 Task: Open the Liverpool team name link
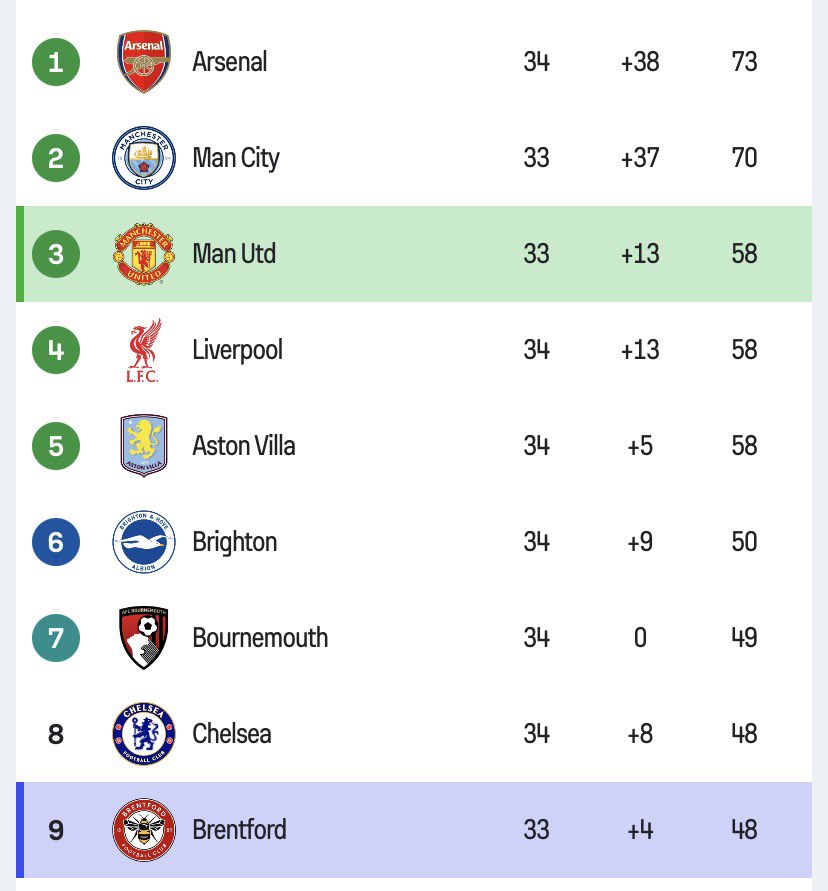tap(237, 350)
